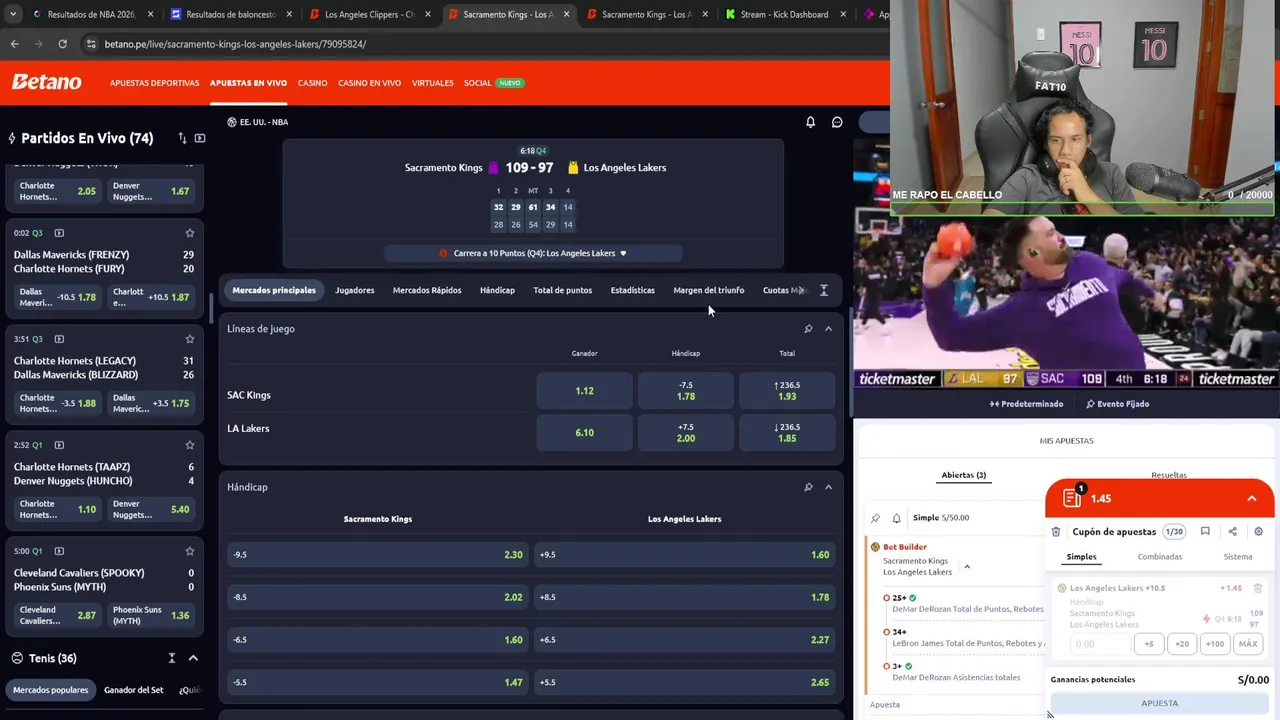This screenshot has width=1280, height=720.
Task: Click the sort arrows beside Partidos En Vivo
Action: pyautogui.click(x=182, y=138)
